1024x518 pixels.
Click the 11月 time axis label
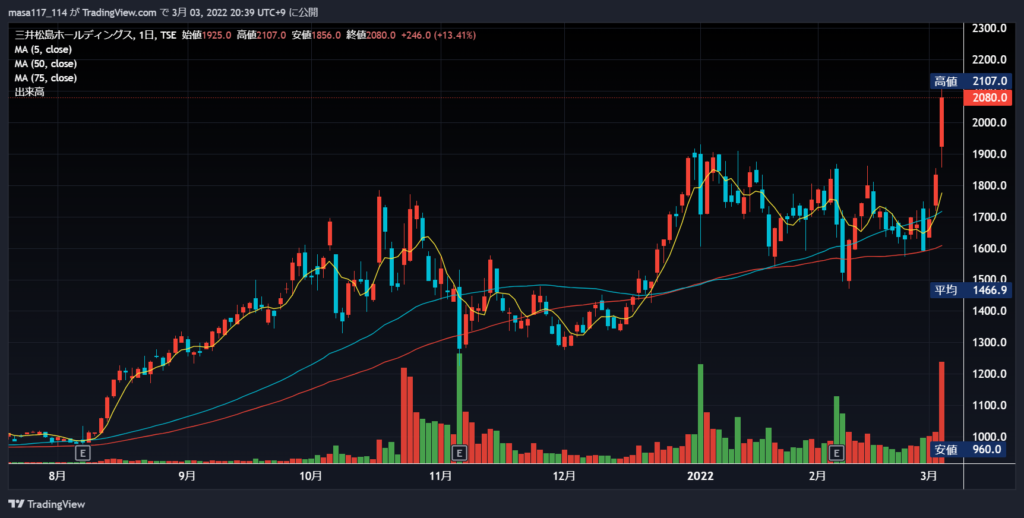[440, 476]
